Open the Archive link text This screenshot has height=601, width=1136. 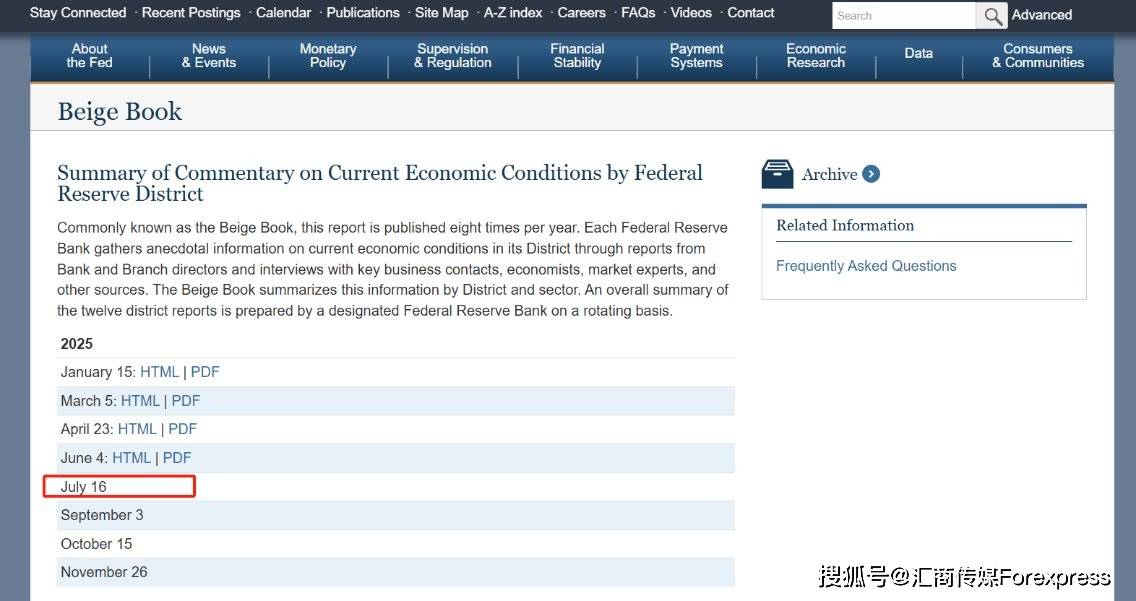point(829,175)
